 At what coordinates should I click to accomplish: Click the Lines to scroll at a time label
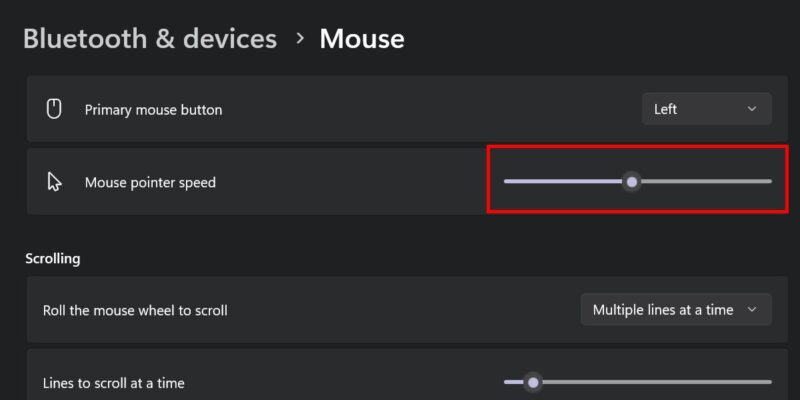coord(114,383)
